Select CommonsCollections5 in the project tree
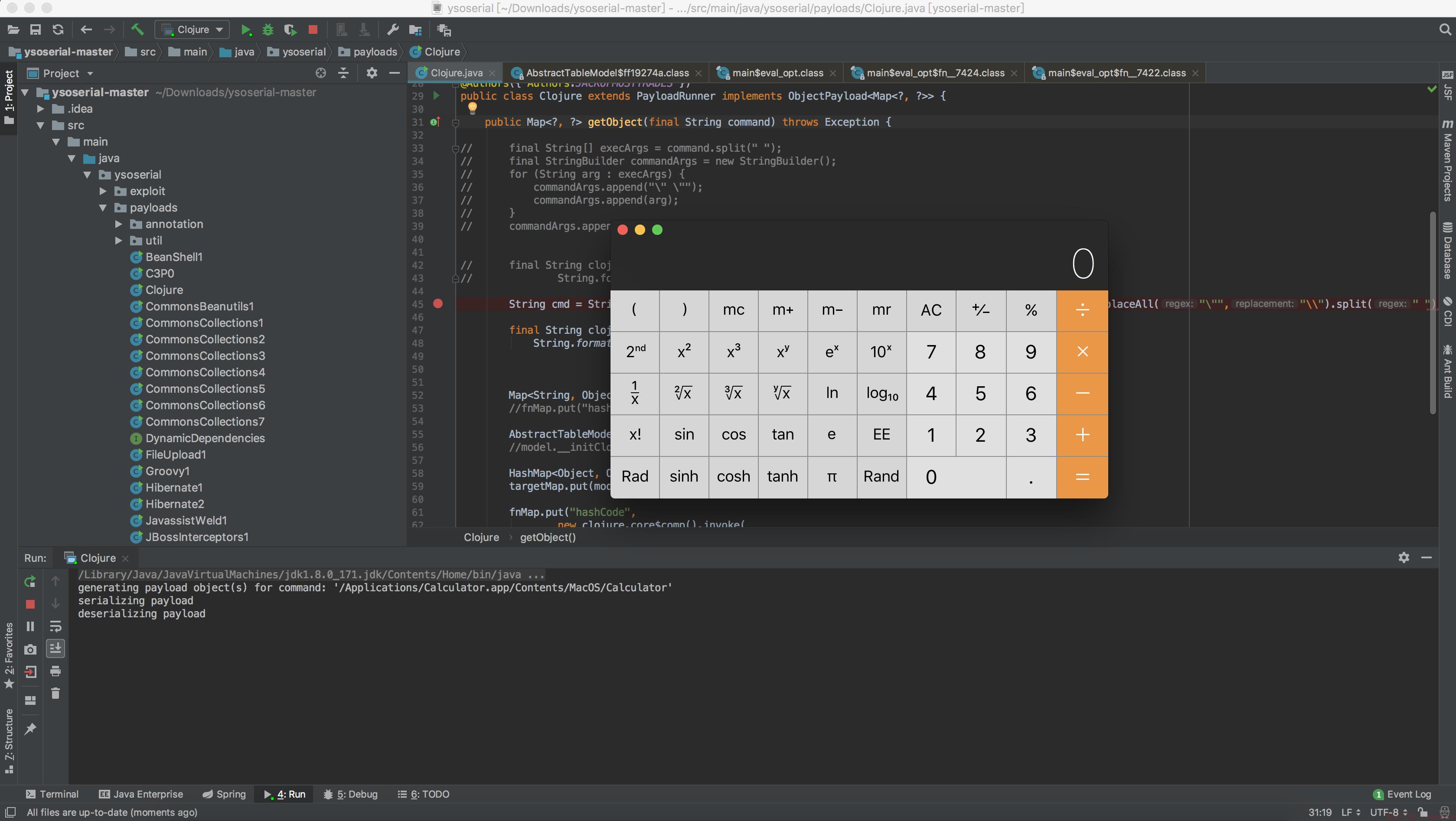The height and width of the screenshot is (821, 1456). 205,389
